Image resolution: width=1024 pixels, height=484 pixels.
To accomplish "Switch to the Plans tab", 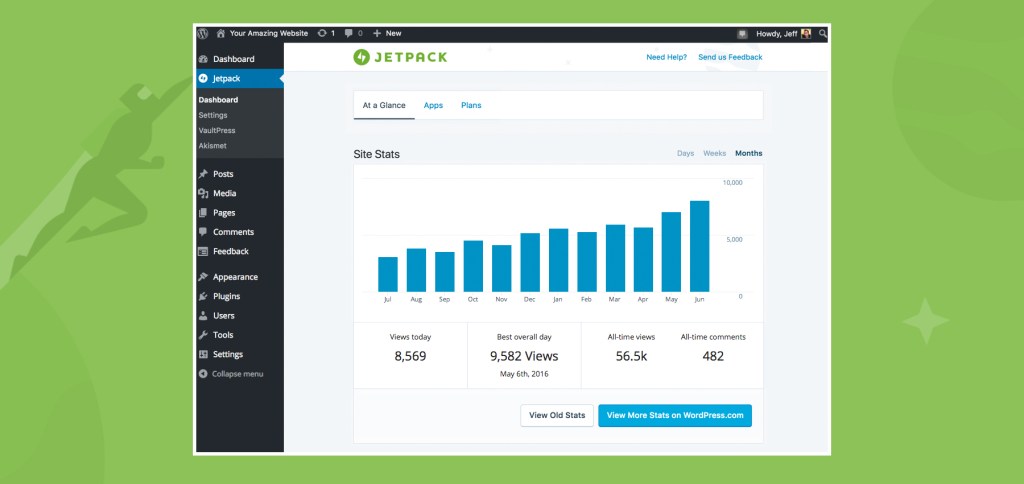I will point(470,105).
